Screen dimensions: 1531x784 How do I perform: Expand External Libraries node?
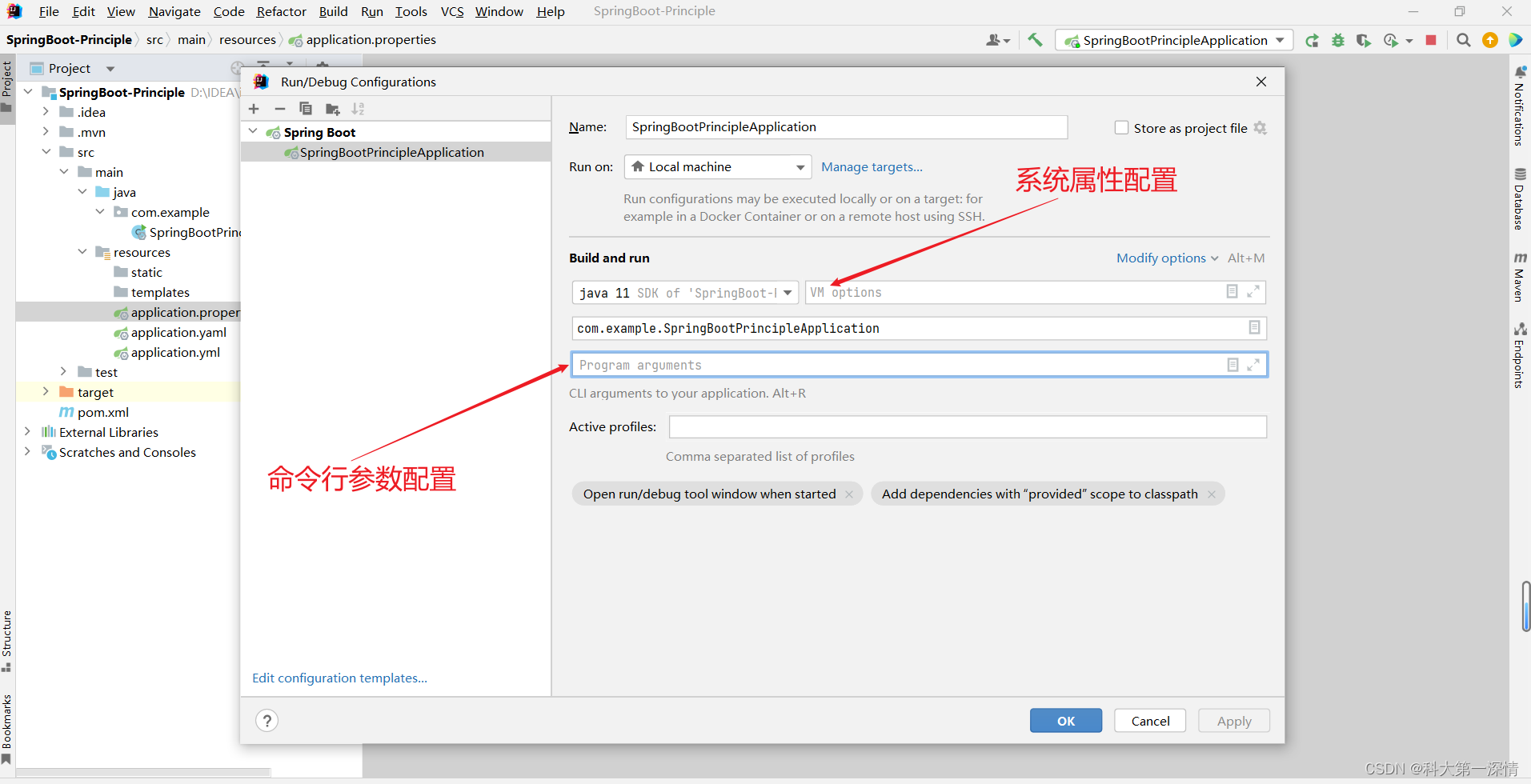click(27, 431)
